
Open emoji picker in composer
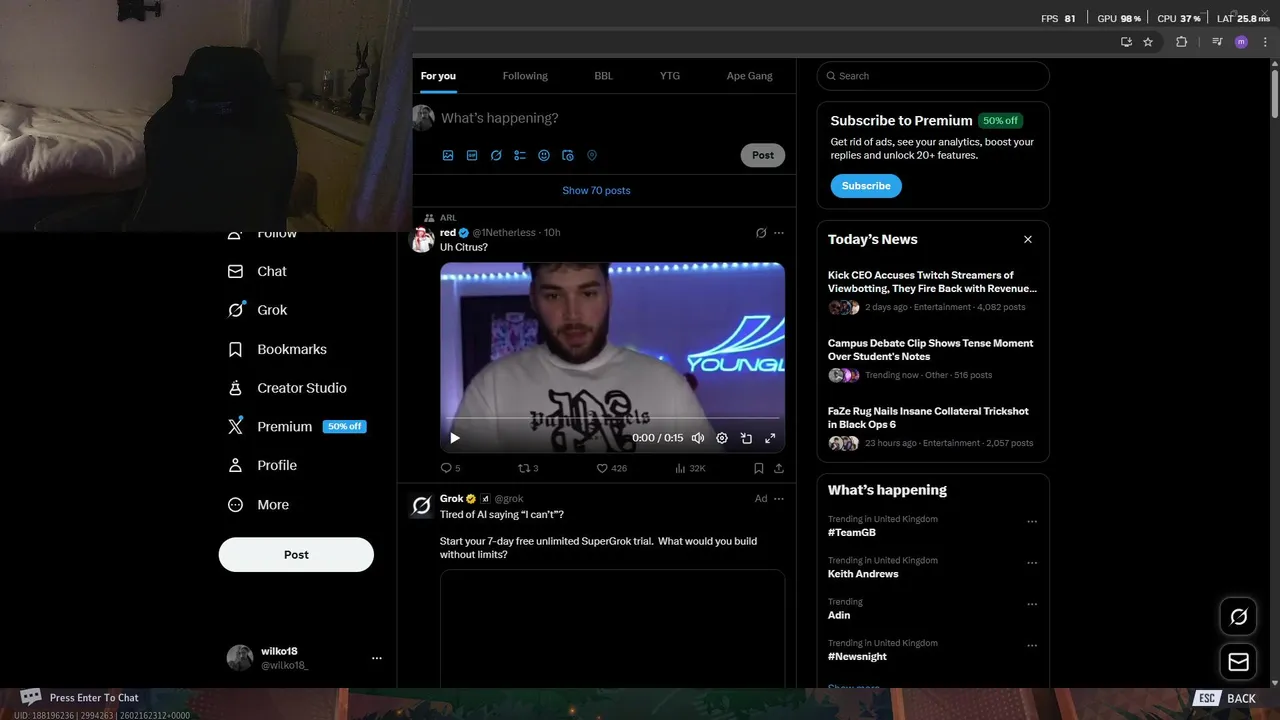(x=544, y=155)
